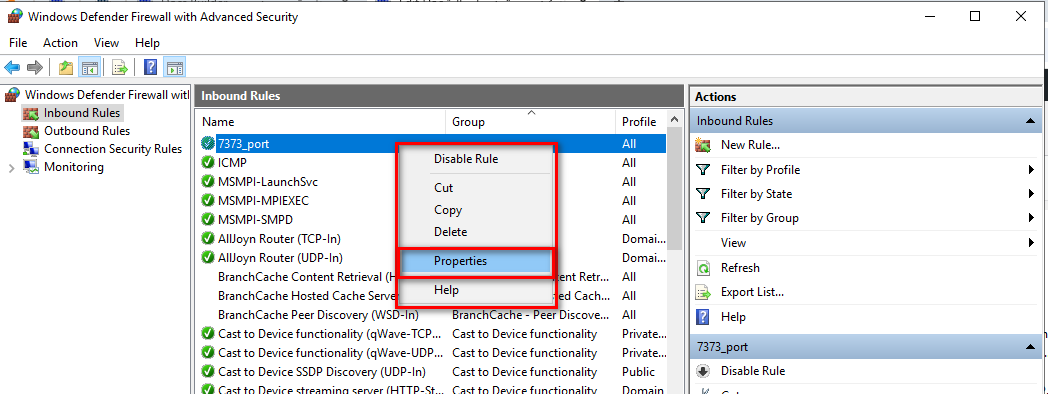Click the green check icon beside MSMPI-LaunchSvc
The height and width of the screenshot is (394, 1048).
click(208, 182)
